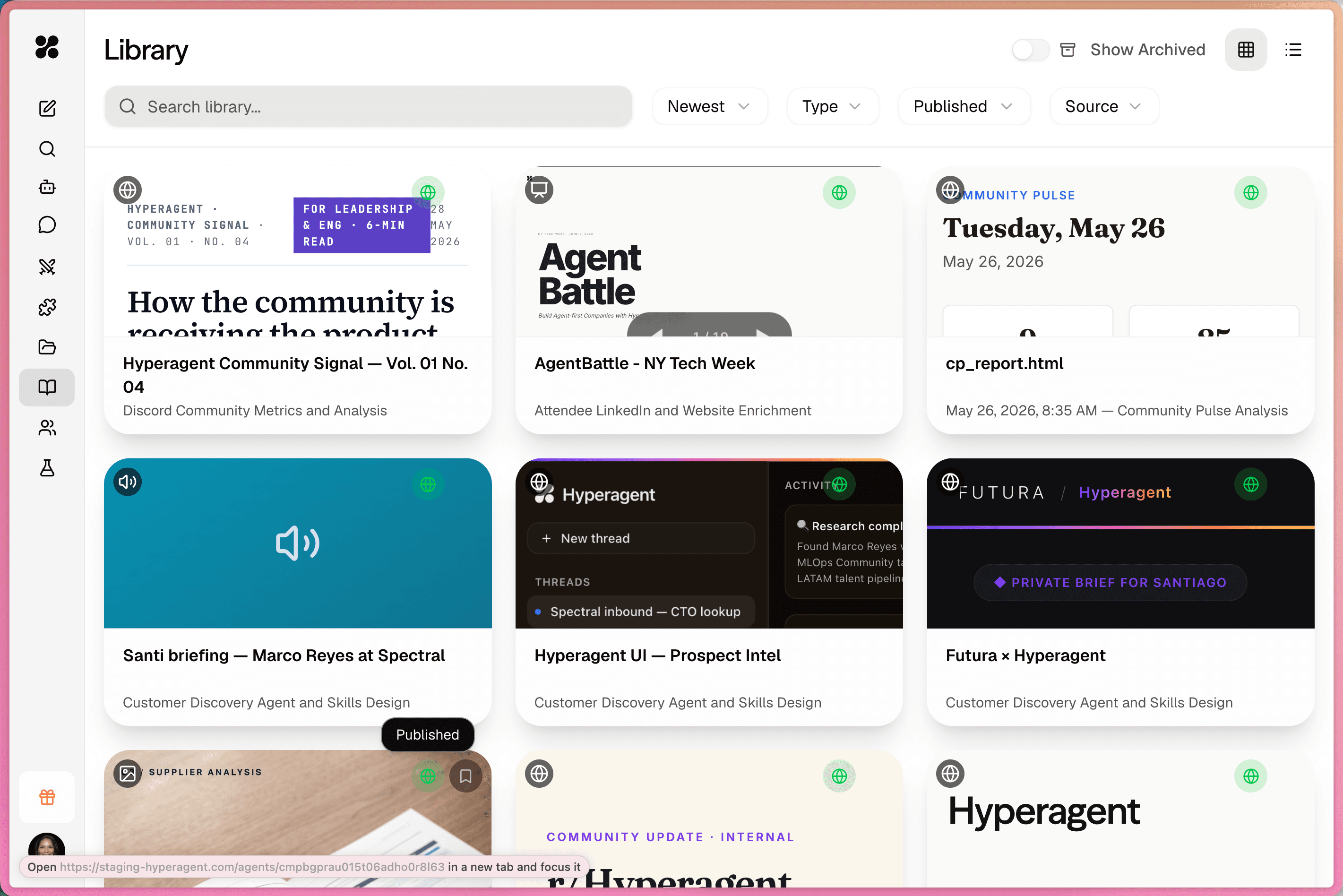Select the crossed swords battle icon

point(47,266)
